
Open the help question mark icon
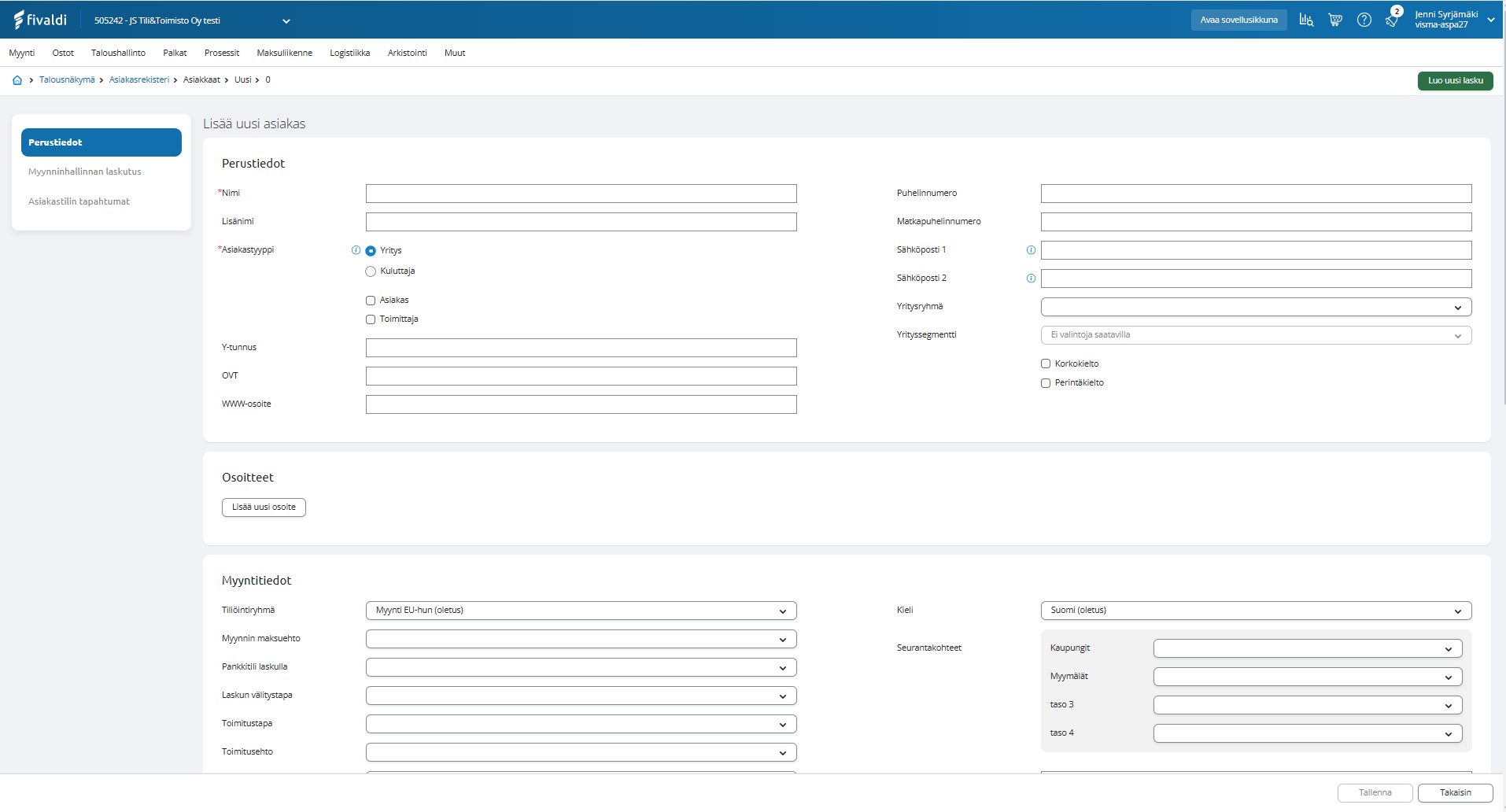(x=1364, y=20)
